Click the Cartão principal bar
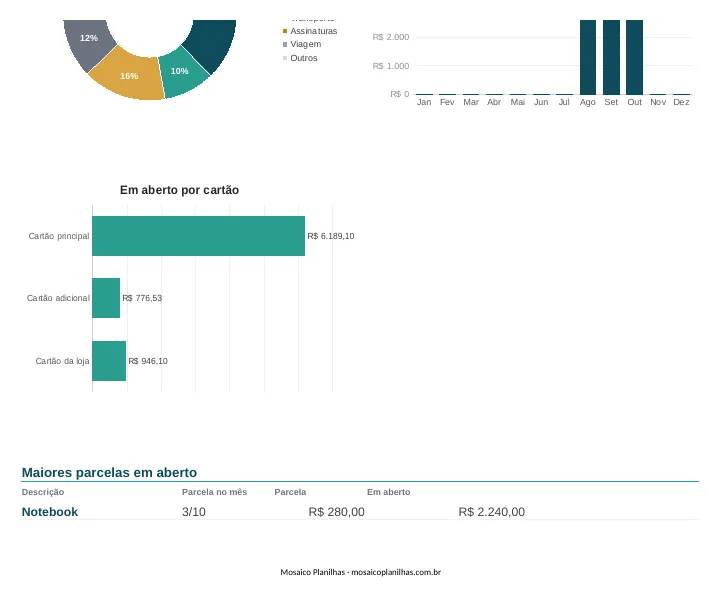Screen dimensions: 719x597 click(x=199, y=236)
